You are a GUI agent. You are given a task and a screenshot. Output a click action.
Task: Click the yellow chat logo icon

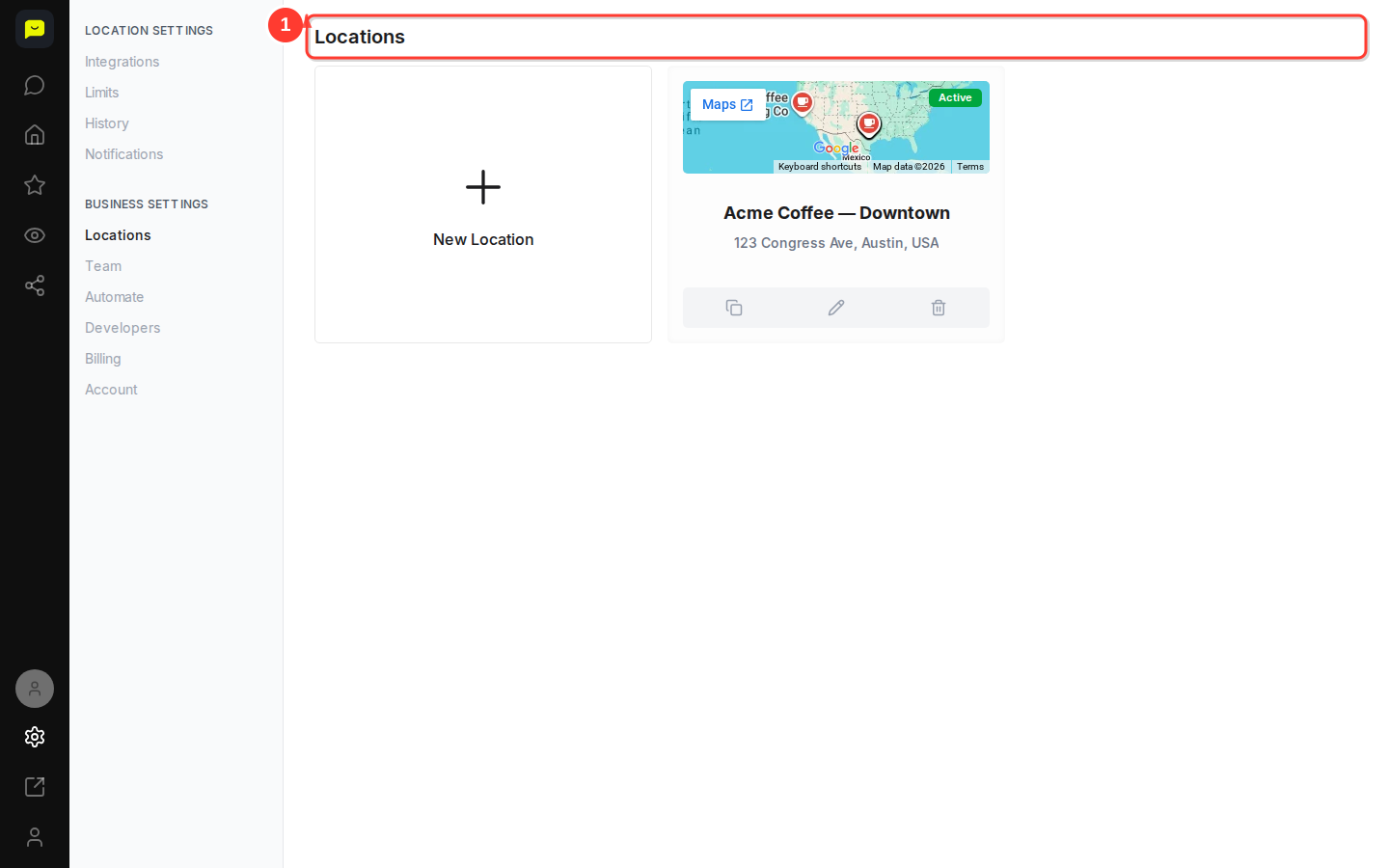[x=35, y=29]
